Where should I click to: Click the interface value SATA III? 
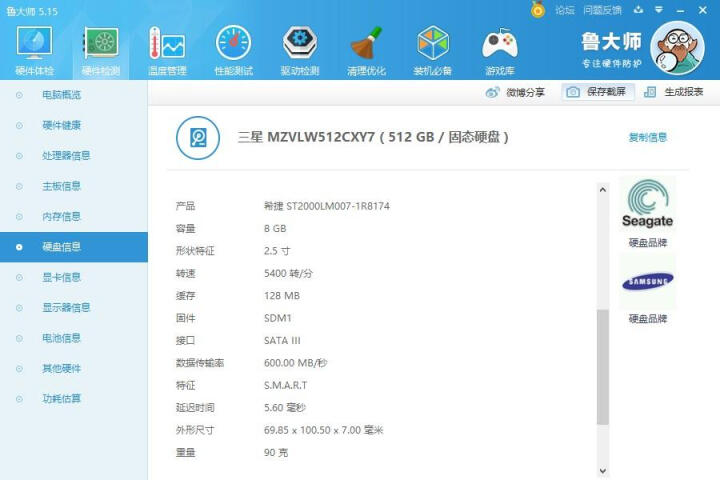(x=282, y=340)
